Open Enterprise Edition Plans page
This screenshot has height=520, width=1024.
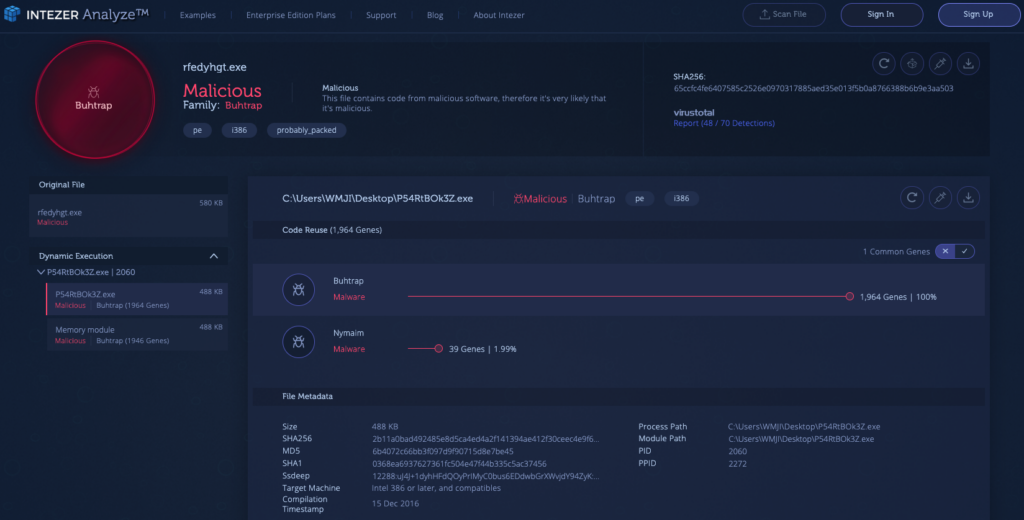point(291,15)
